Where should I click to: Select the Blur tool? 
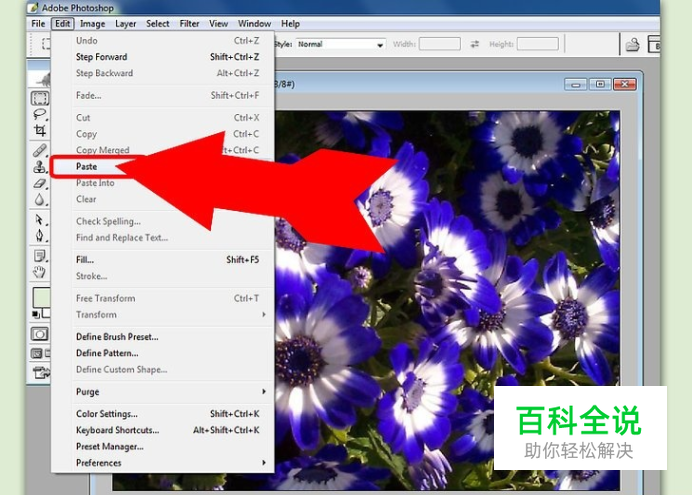point(39,199)
